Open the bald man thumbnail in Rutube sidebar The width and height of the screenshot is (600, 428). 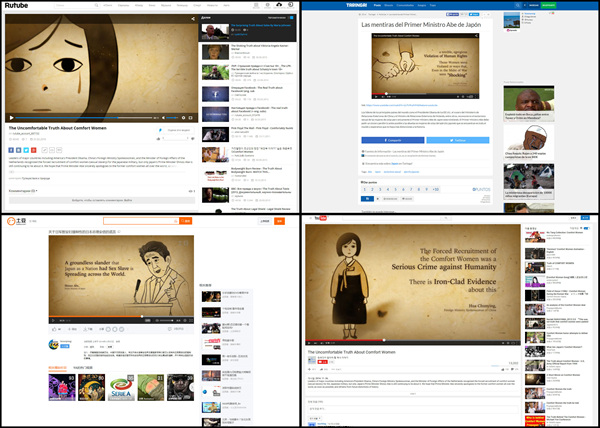click(x=215, y=32)
